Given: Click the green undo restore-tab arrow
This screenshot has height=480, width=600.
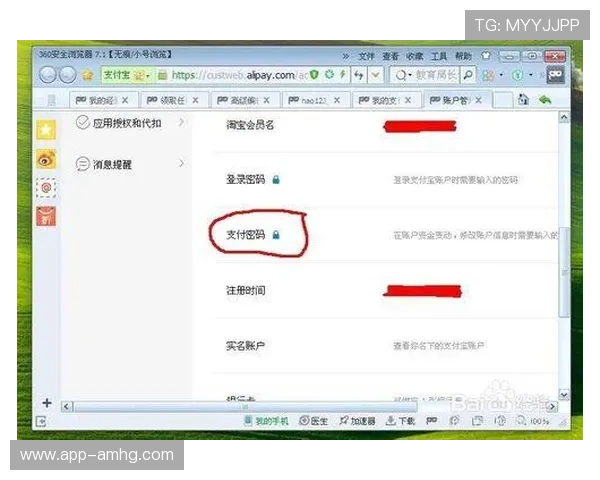Looking at the screenshot, I should tap(545, 100).
